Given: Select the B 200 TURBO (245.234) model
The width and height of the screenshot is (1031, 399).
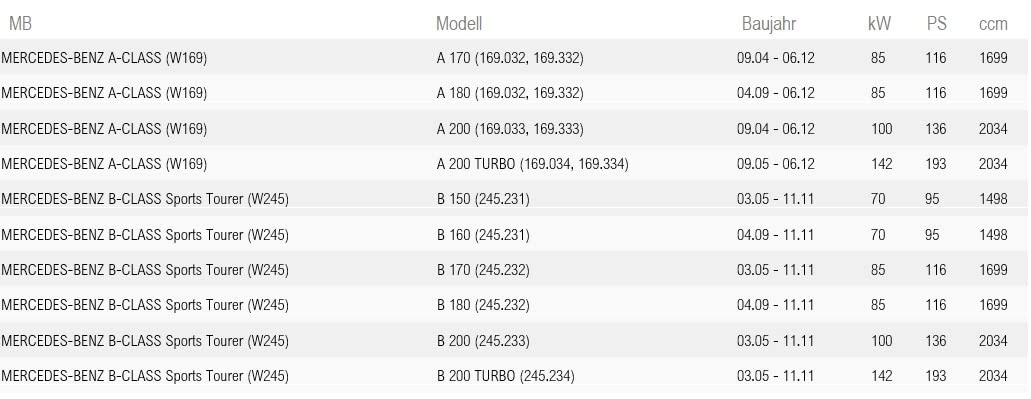Looking at the screenshot, I should point(505,376).
